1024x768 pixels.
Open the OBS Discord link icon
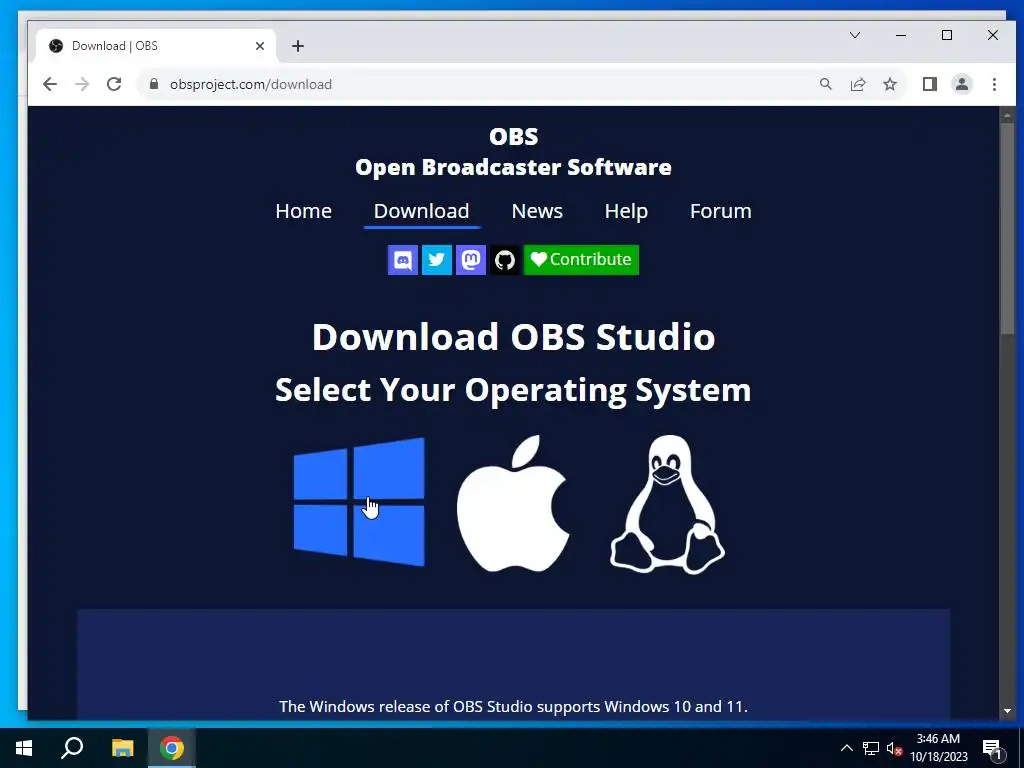403,260
